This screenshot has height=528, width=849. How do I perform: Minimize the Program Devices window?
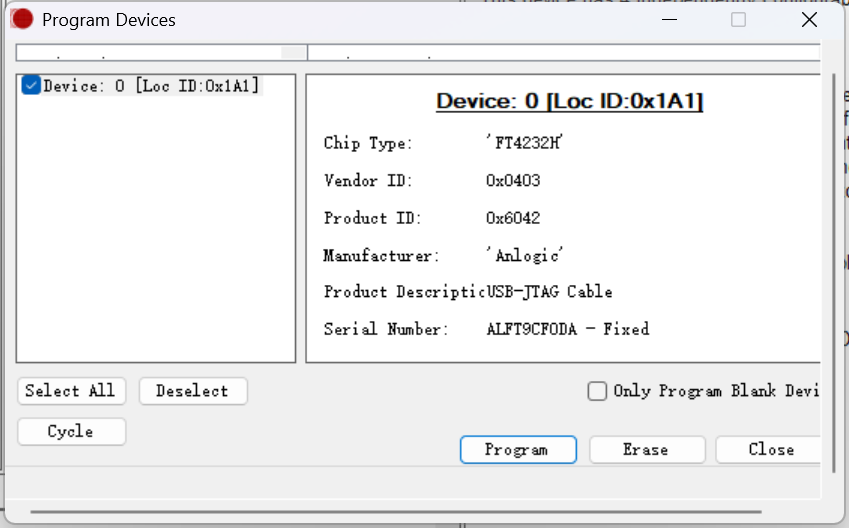click(x=669, y=19)
